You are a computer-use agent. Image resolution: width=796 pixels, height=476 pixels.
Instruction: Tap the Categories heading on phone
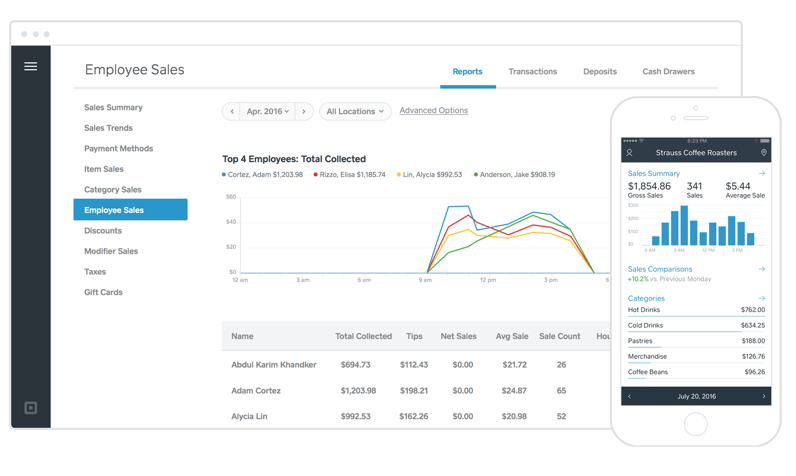pyautogui.click(x=646, y=298)
